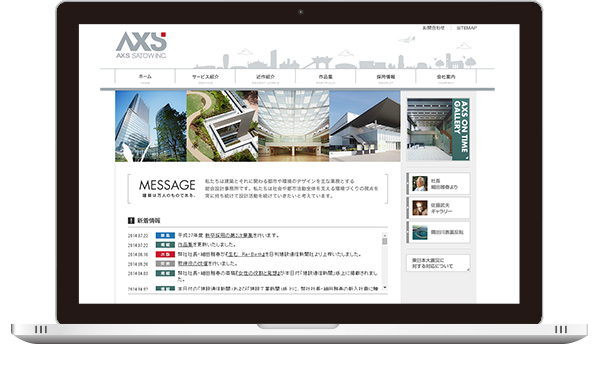The width and height of the screenshot is (600, 380).
Task: Open the president's message portrait banner
Action: (438, 184)
